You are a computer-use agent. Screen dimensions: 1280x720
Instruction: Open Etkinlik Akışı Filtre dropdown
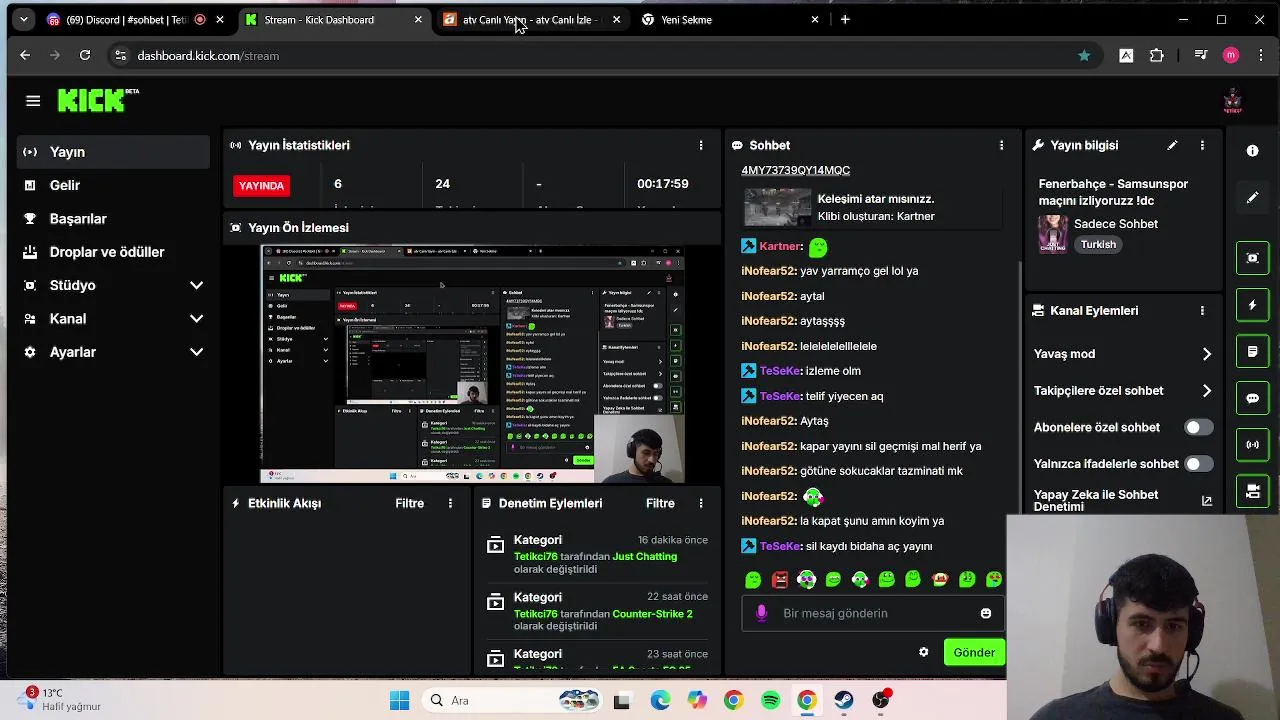tap(409, 503)
